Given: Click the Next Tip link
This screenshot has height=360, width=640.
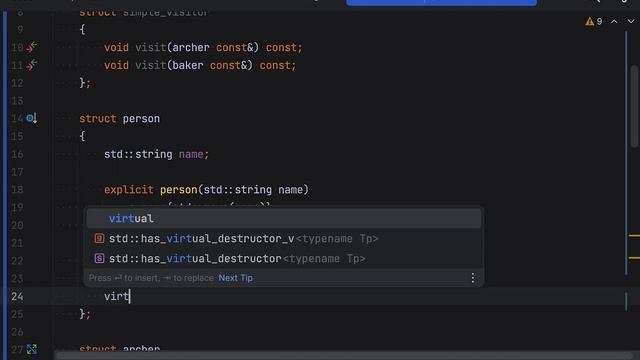Looking at the screenshot, I should point(236,278).
